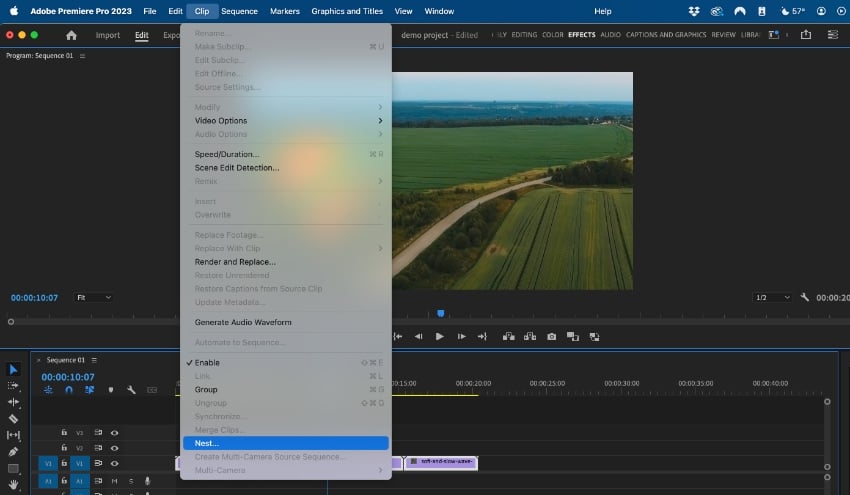Image resolution: width=850 pixels, height=495 pixels.
Task: Play the program monitor
Action: click(x=440, y=337)
